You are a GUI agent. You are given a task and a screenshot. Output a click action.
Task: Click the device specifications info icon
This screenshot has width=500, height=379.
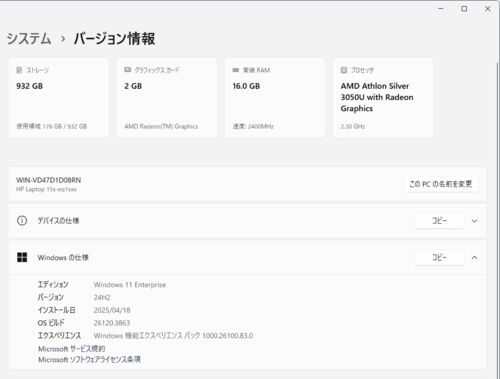tap(22, 221)
